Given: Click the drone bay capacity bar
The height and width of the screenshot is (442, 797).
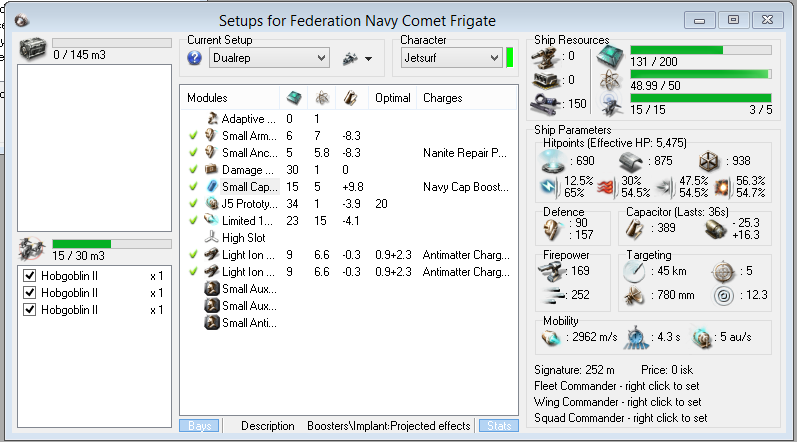Looking at the screenshot, I should pos(112,244).
